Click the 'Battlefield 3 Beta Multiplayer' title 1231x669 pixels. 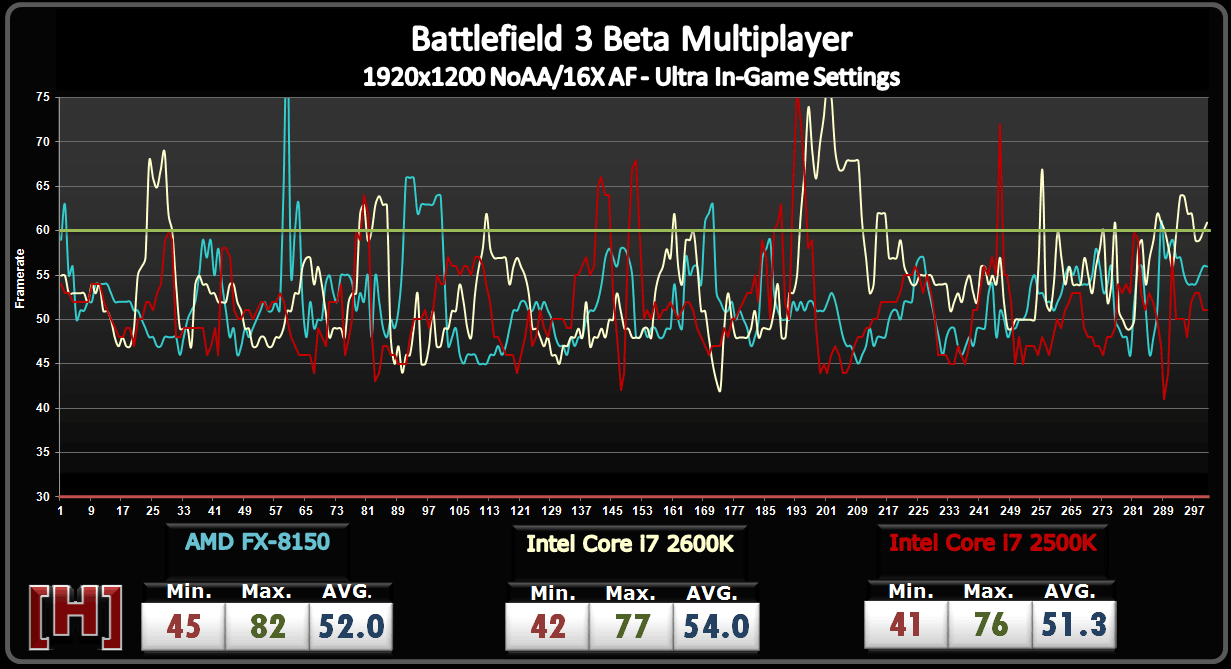pyautogui.click(x=632, y=40)
